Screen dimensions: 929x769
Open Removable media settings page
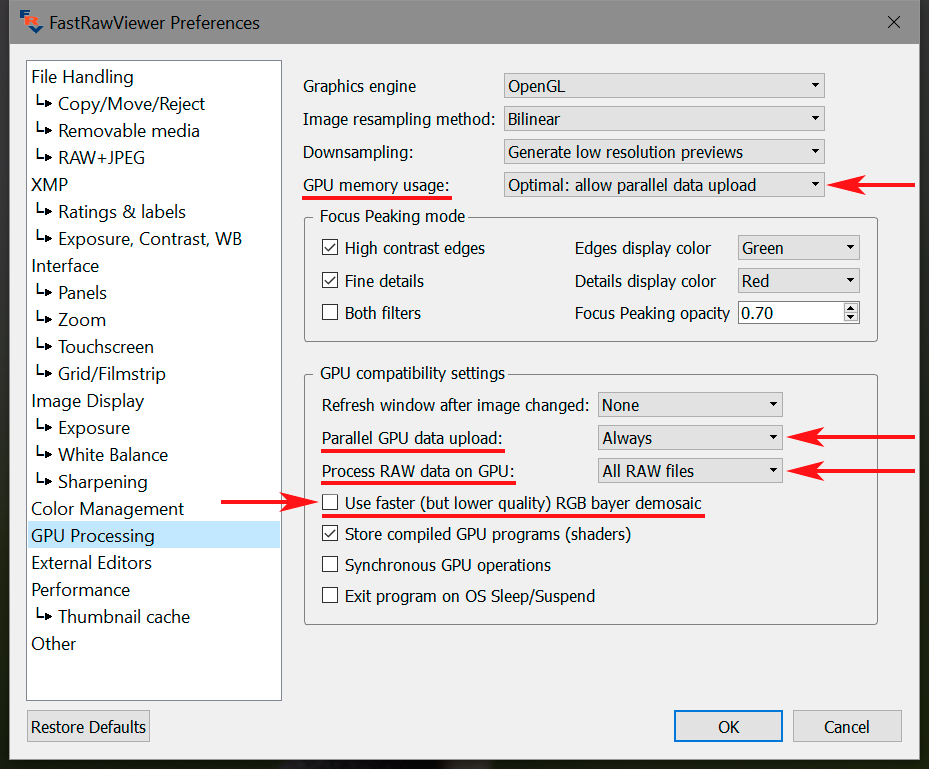click(x=129, y=131)
